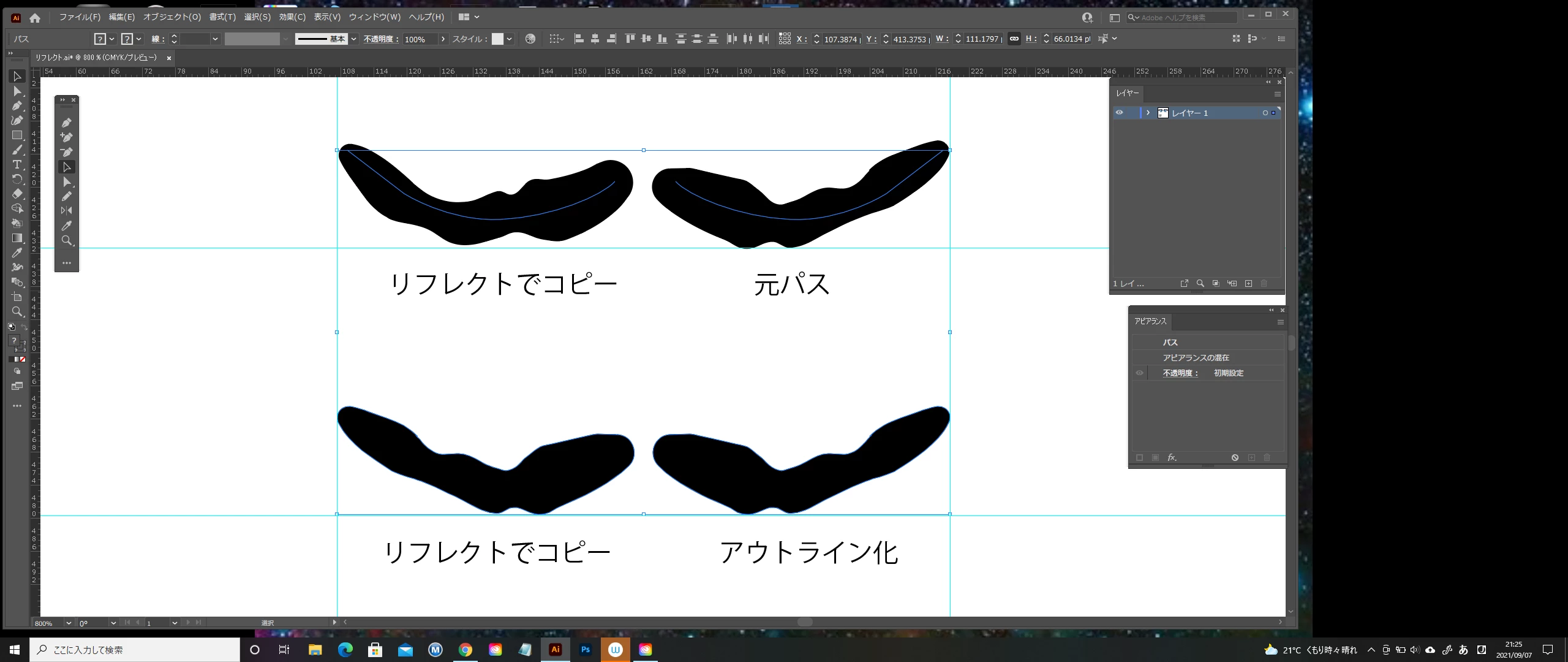This screenshot has height=662, width=1568.
Task: Click the style swatch in the control bar
Action: click(497, 39)
